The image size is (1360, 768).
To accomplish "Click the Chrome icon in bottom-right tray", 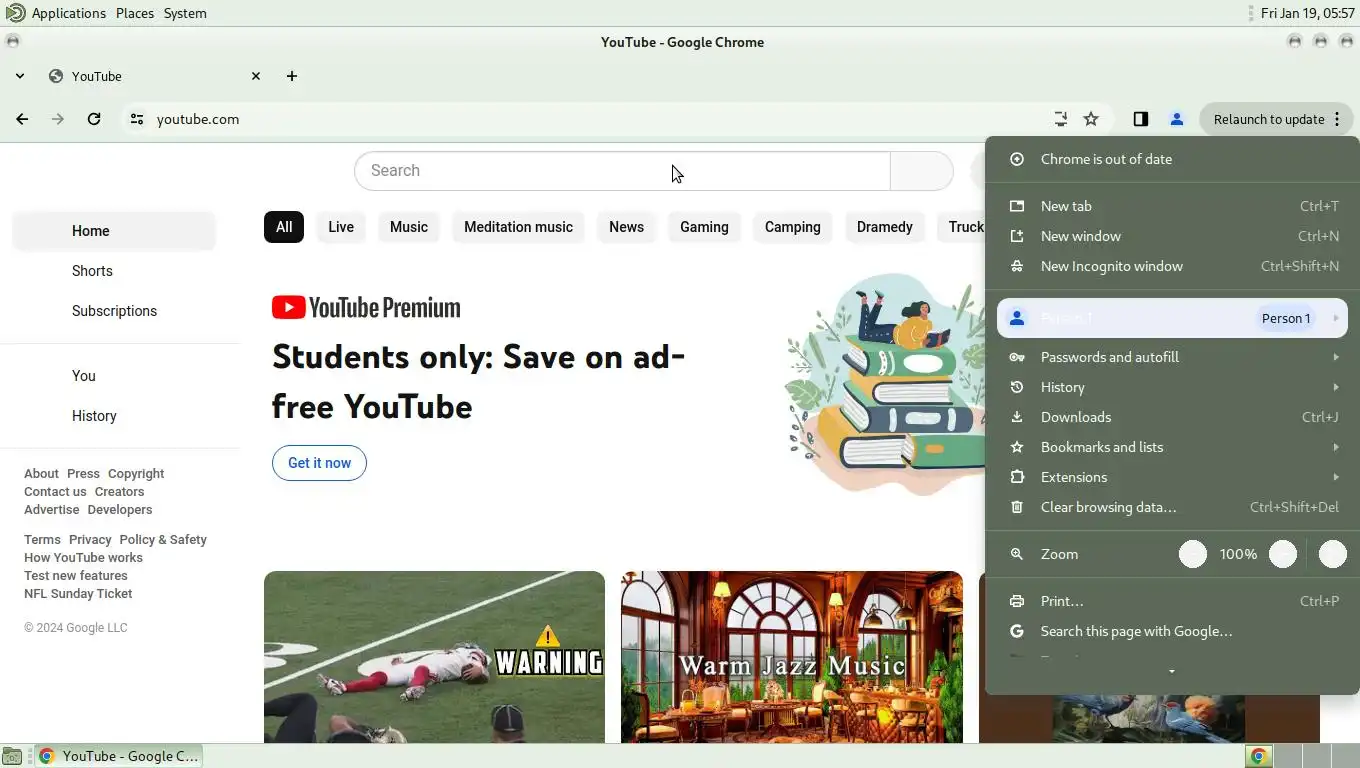I will (1259, 756).
